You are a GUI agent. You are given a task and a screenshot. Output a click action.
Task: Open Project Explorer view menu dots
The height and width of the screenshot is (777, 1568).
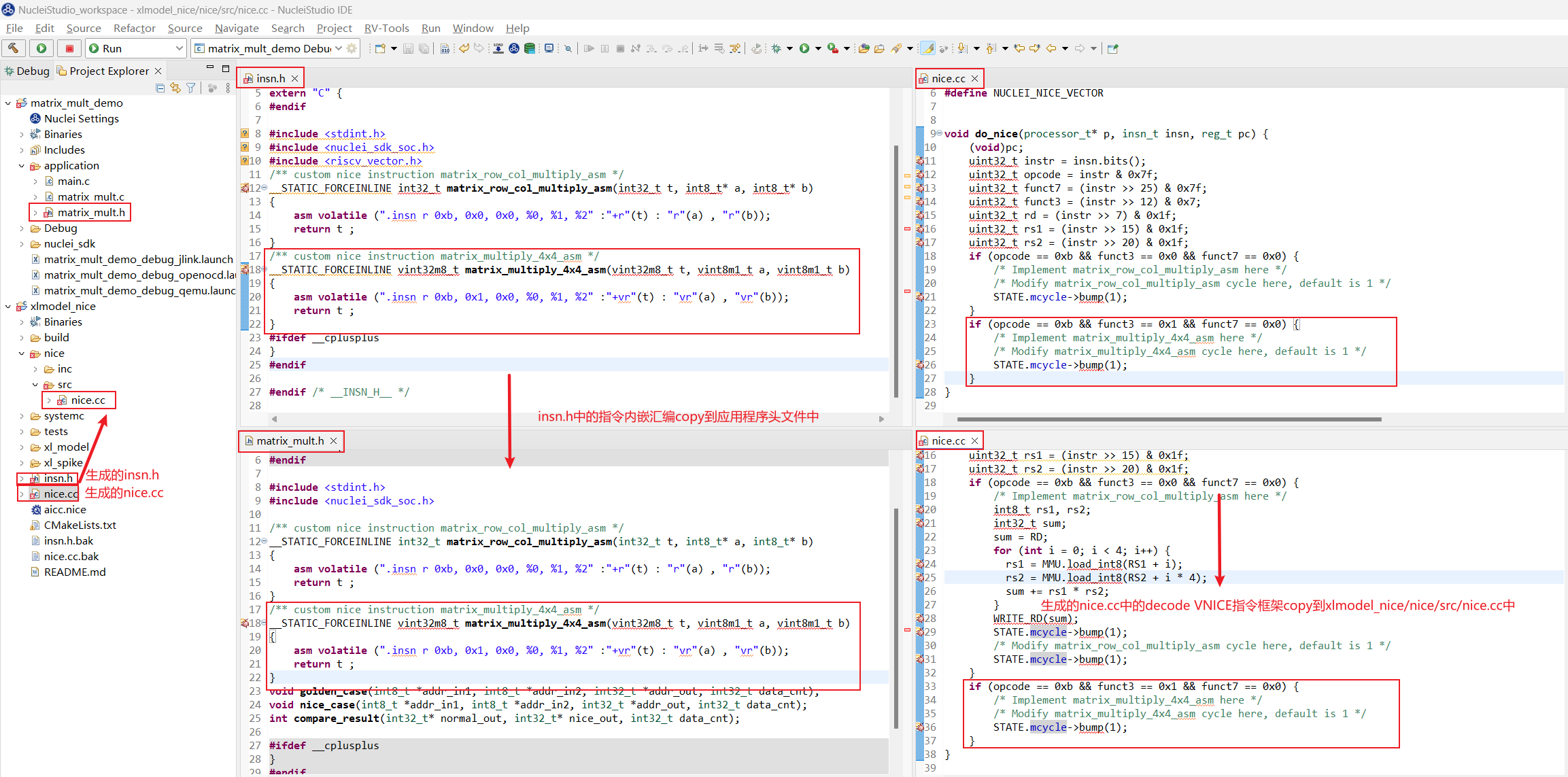click(x=228, y=88)
